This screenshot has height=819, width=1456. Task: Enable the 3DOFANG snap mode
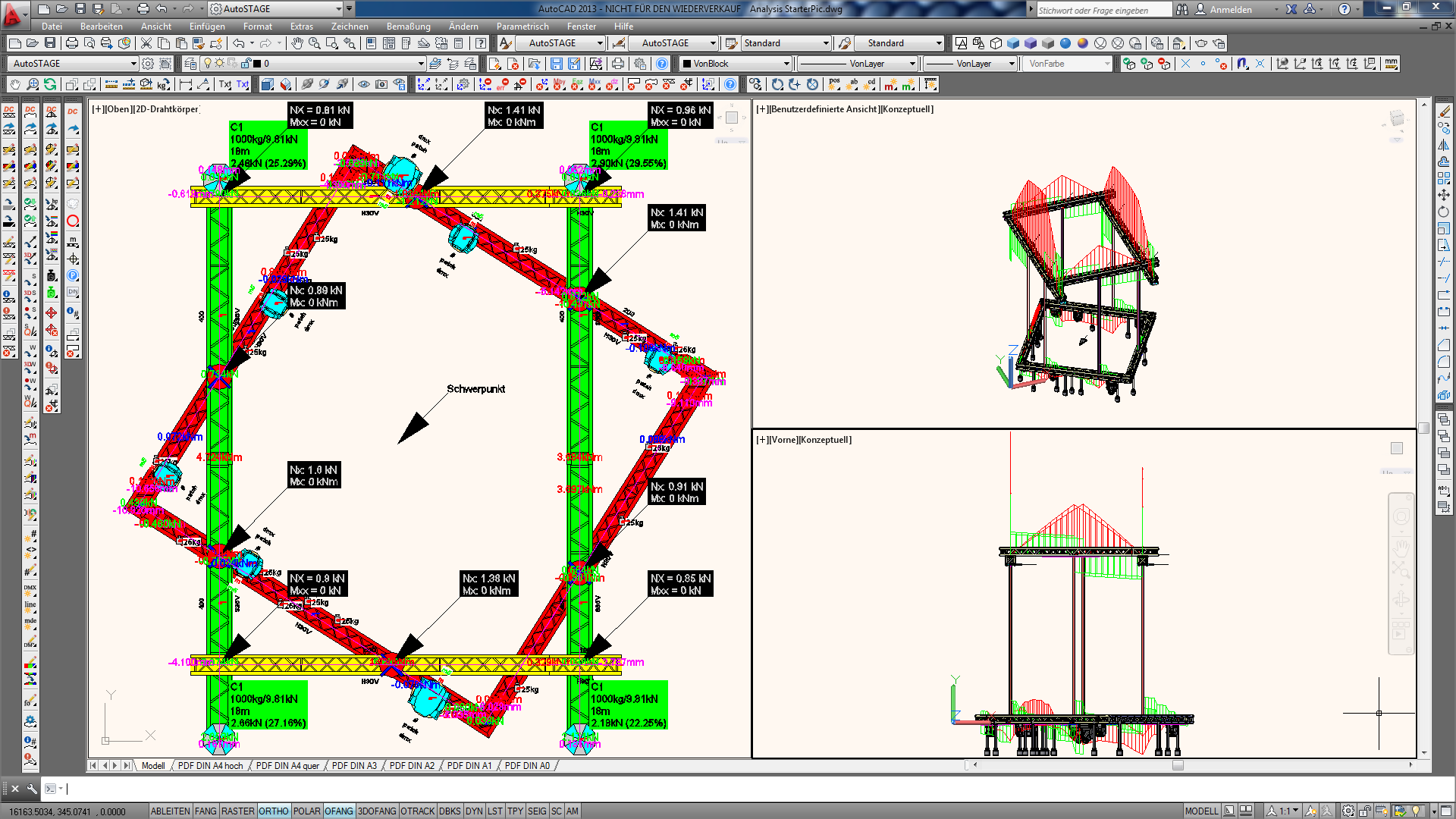[x=375, y=811]
